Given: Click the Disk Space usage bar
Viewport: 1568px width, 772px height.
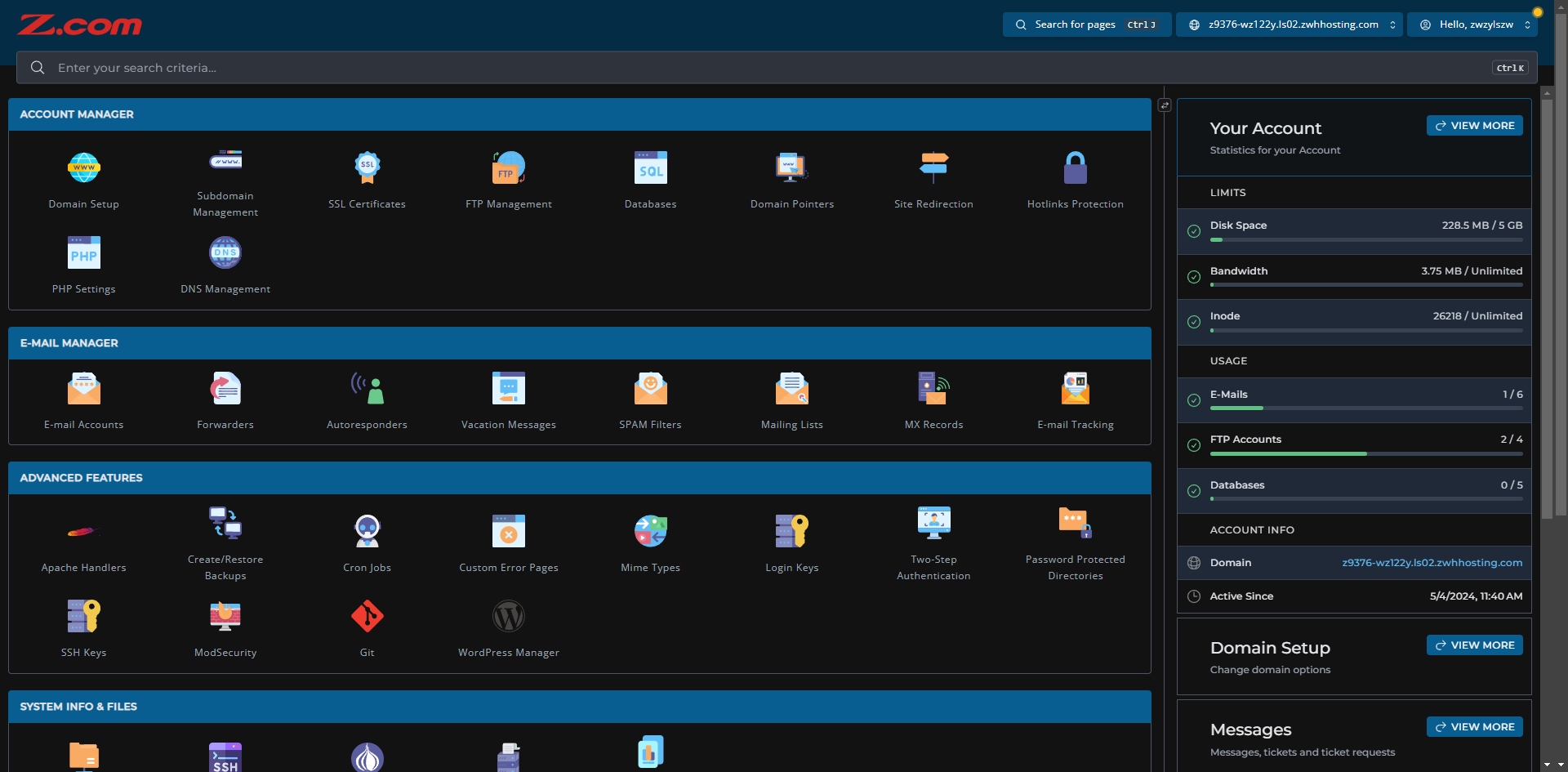Looking at the screenshot, I should coord(1366,240).
